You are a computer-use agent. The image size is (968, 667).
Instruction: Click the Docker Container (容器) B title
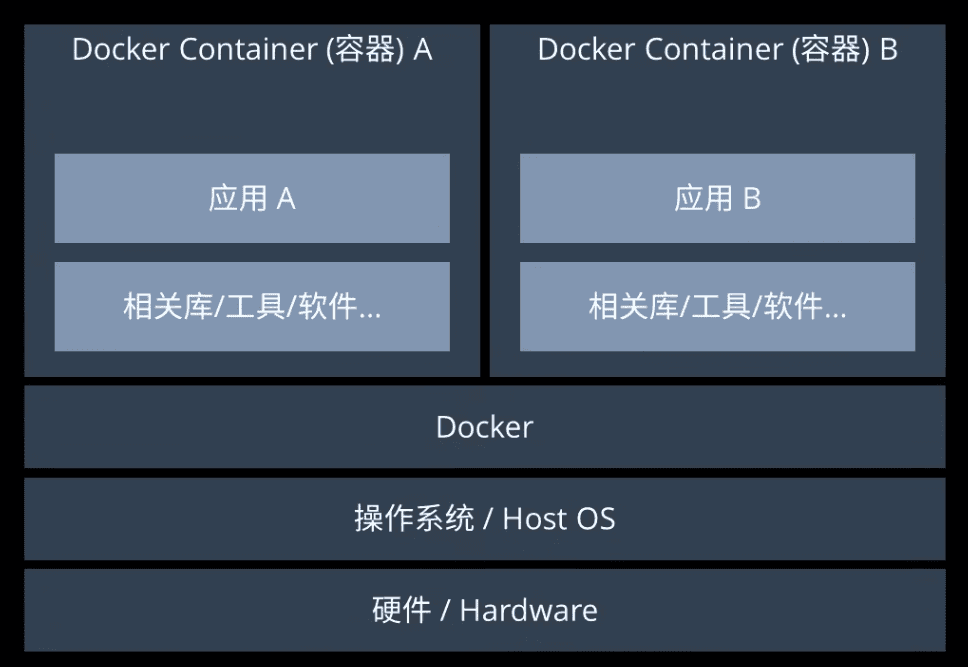tap(717, 49)
